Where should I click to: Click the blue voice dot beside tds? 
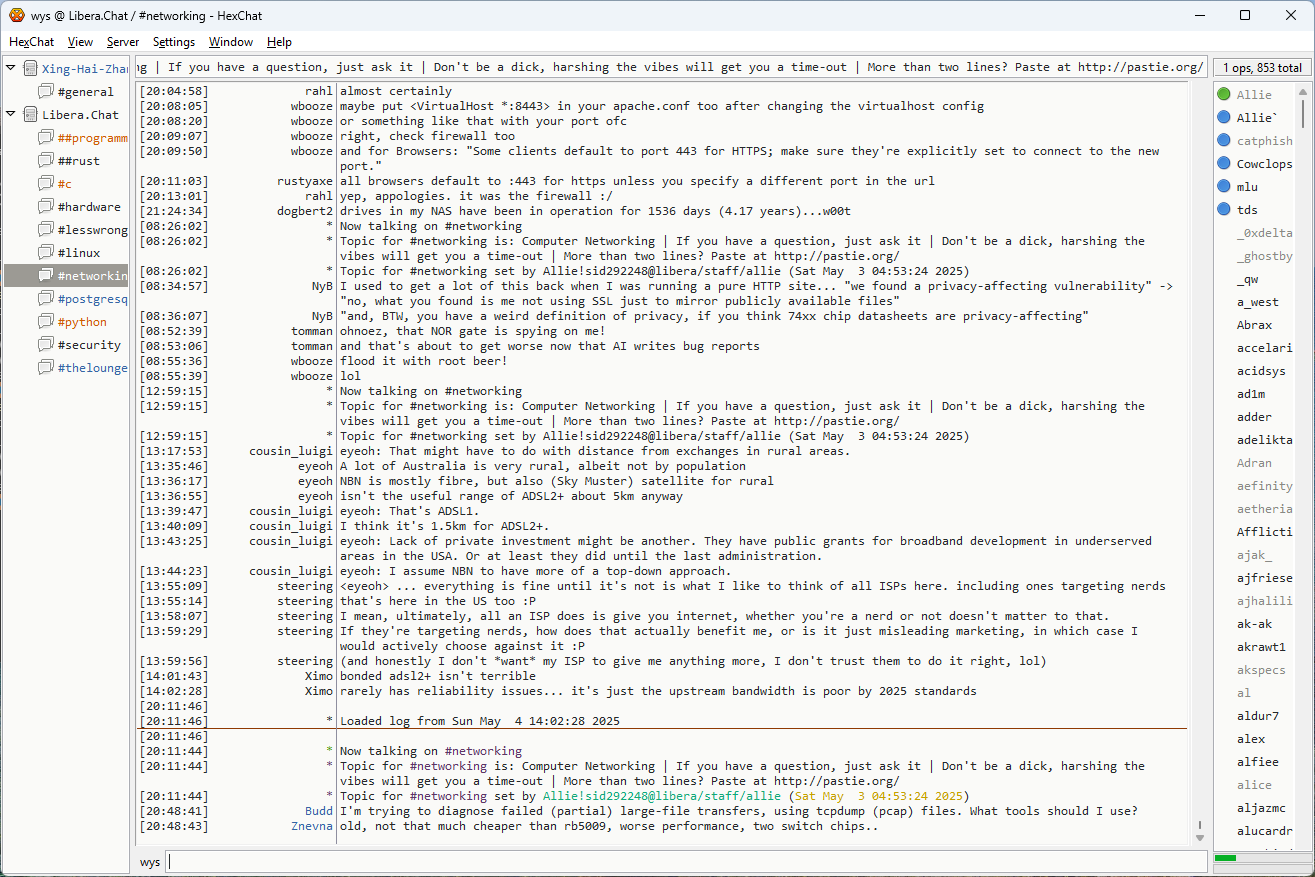point(1224,210)
